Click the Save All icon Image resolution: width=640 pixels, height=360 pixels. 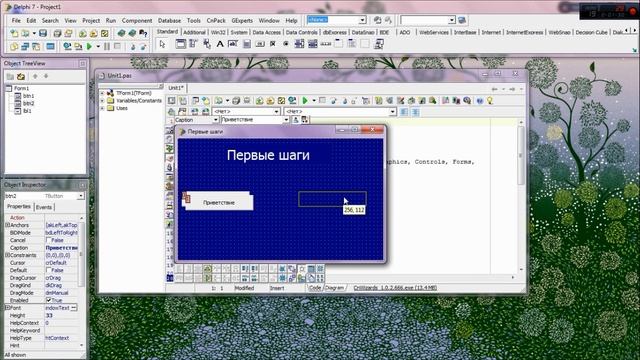pyautogui.click(x=57, y=33)
